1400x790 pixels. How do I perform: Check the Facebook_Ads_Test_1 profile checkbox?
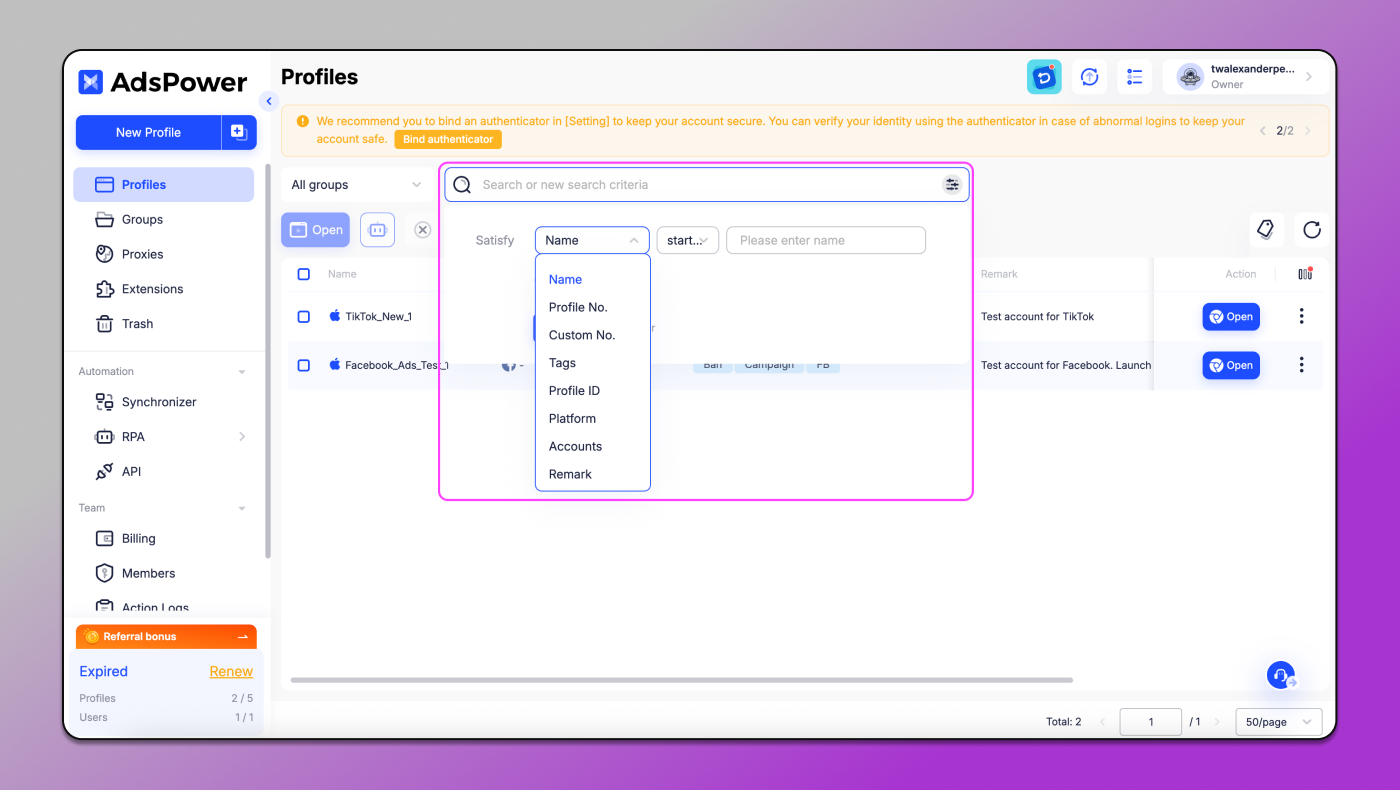coord(304,365)
